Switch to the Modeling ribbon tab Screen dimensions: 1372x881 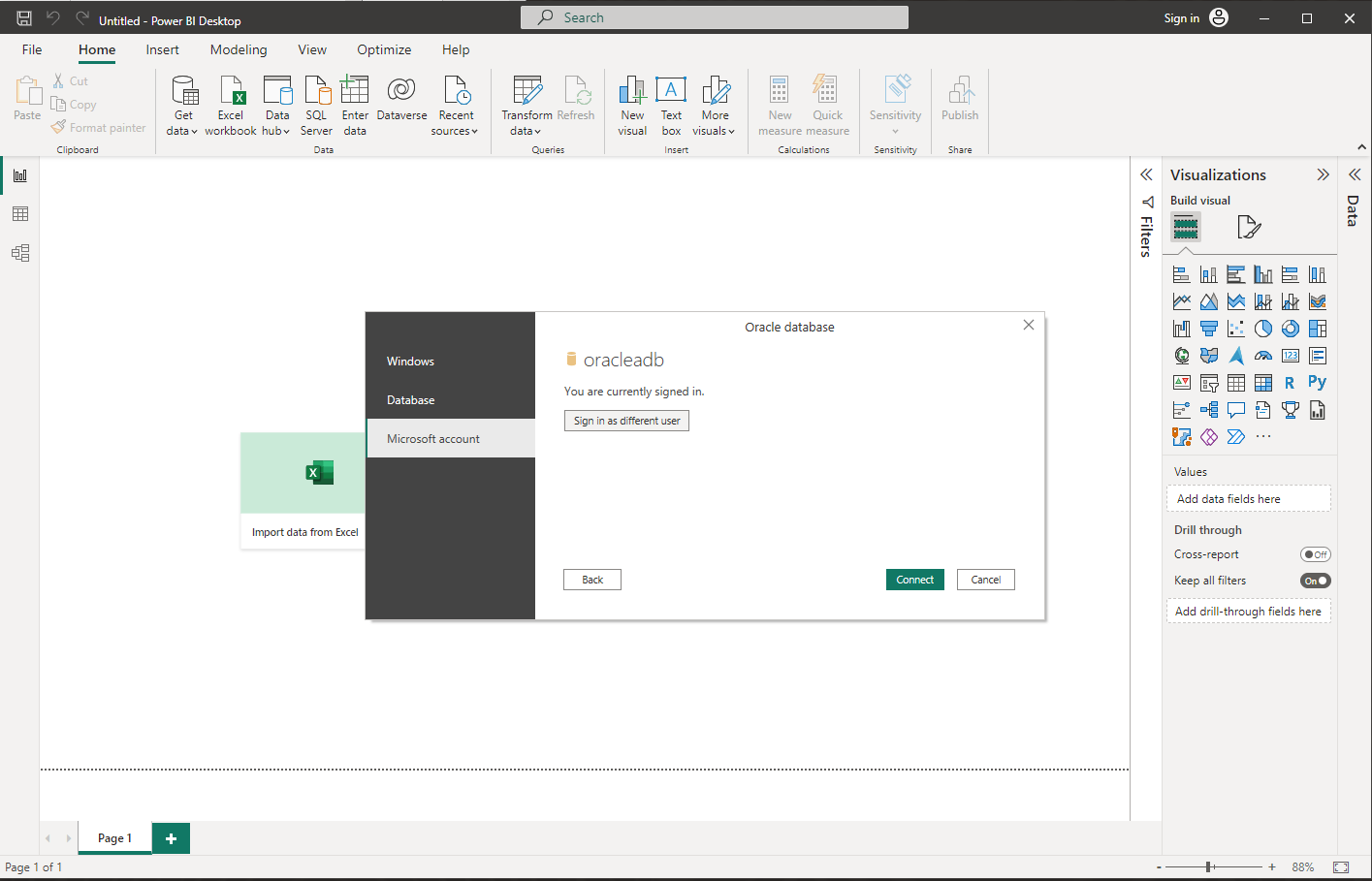tap(239, 49)
